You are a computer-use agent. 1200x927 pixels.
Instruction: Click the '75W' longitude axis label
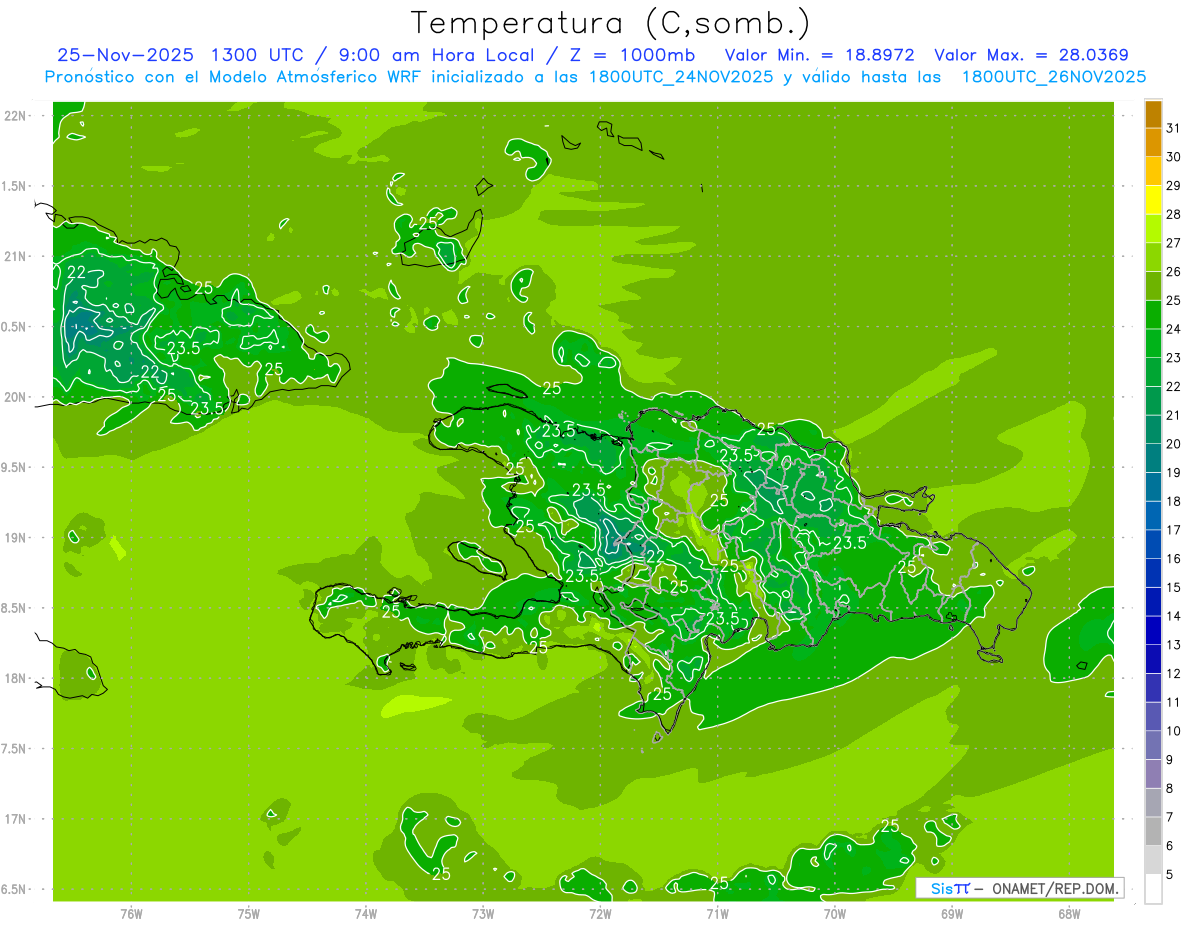[249, 913]
